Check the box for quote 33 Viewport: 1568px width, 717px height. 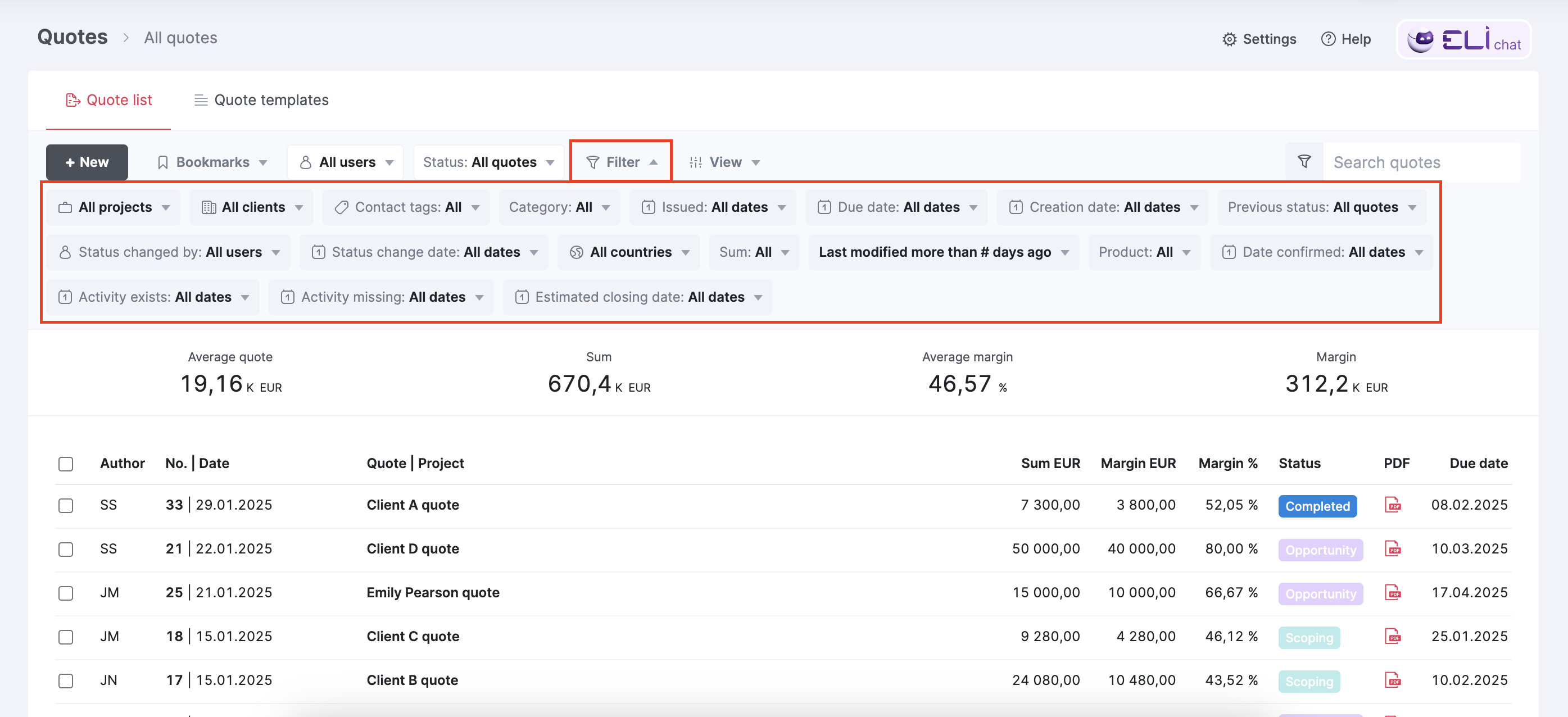click(66, 505)
